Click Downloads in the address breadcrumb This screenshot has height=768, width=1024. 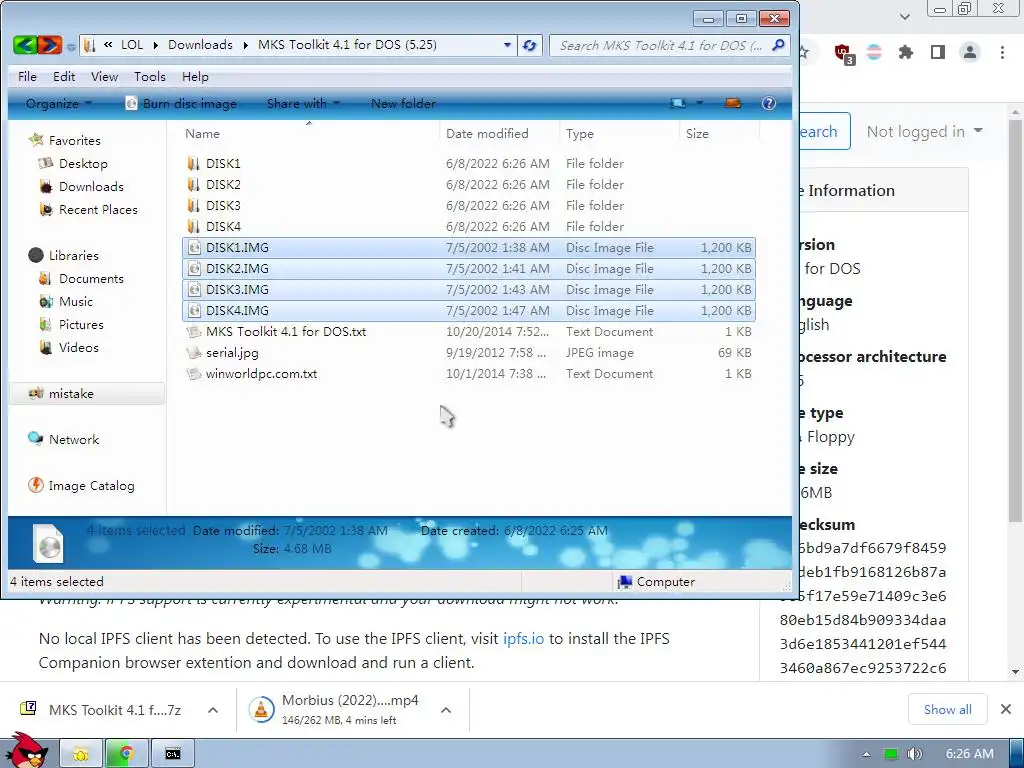pos(200,45)
